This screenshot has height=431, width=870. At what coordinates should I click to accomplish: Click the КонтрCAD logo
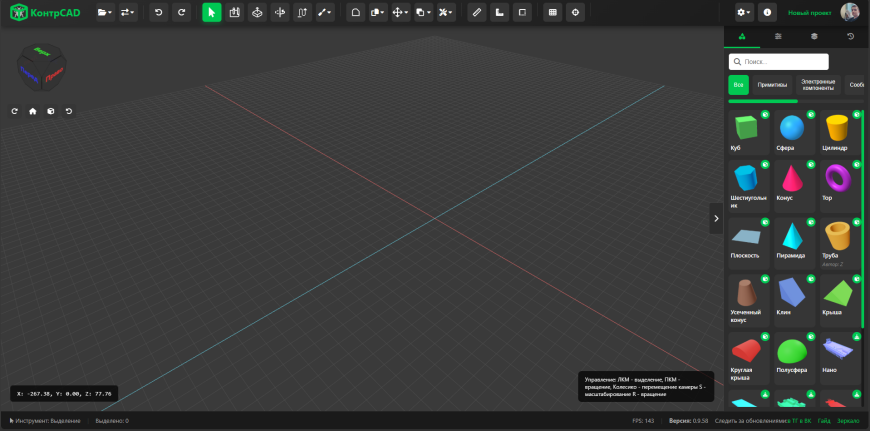(45, 12)
